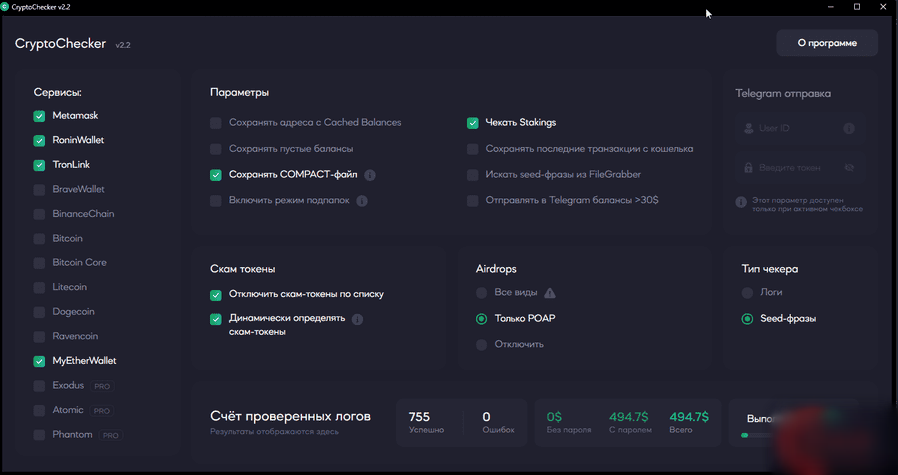Check the Bitcoin Core option

(x=39, y=263)
